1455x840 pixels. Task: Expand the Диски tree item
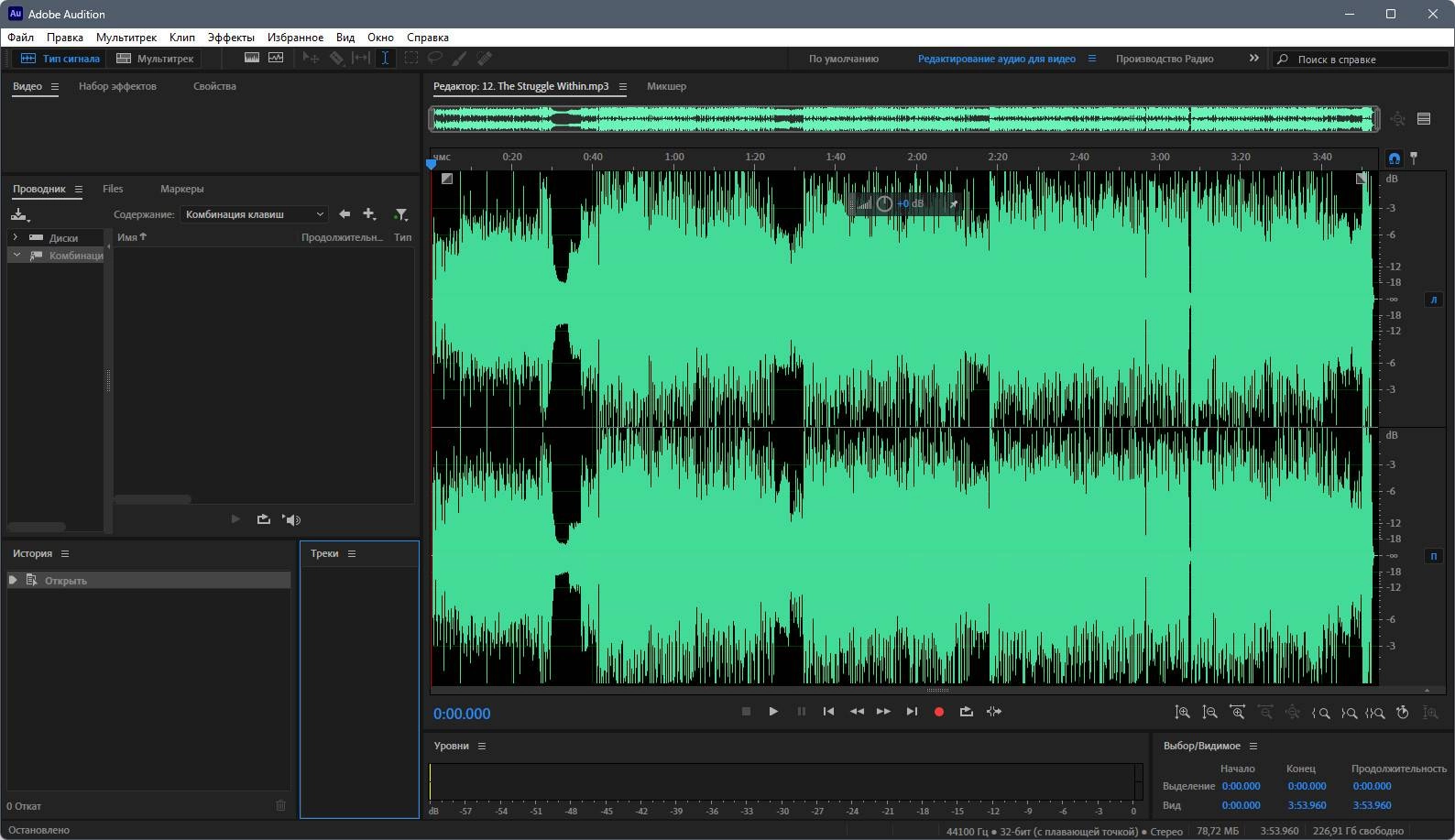pos(15,237)
